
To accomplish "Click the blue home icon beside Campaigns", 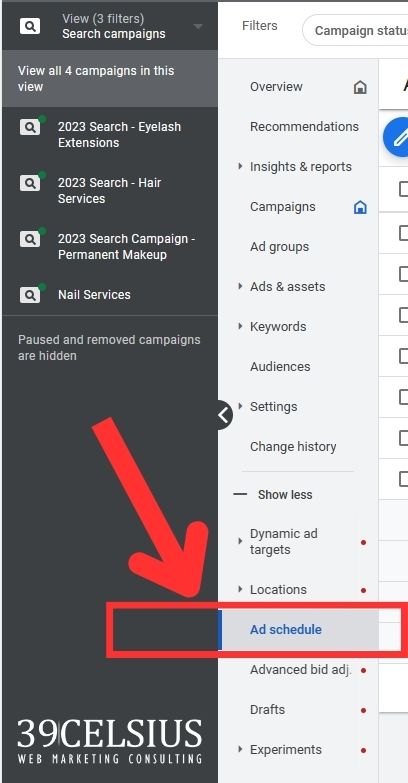I will click(360, 207).
